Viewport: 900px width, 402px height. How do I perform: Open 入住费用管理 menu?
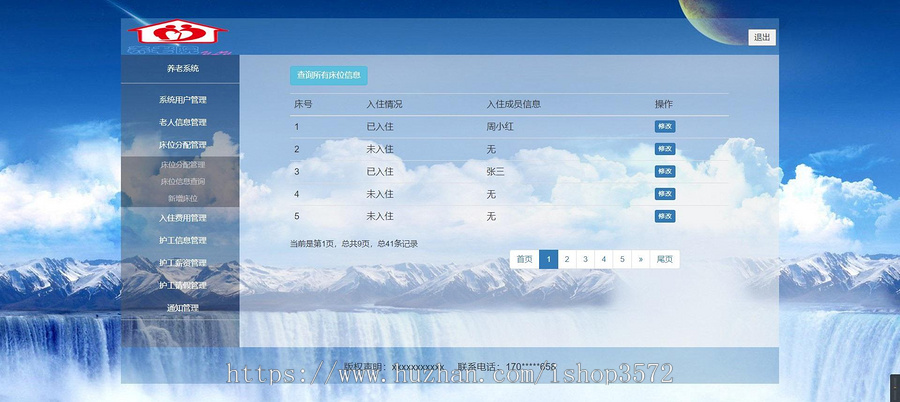click(183, 218)
